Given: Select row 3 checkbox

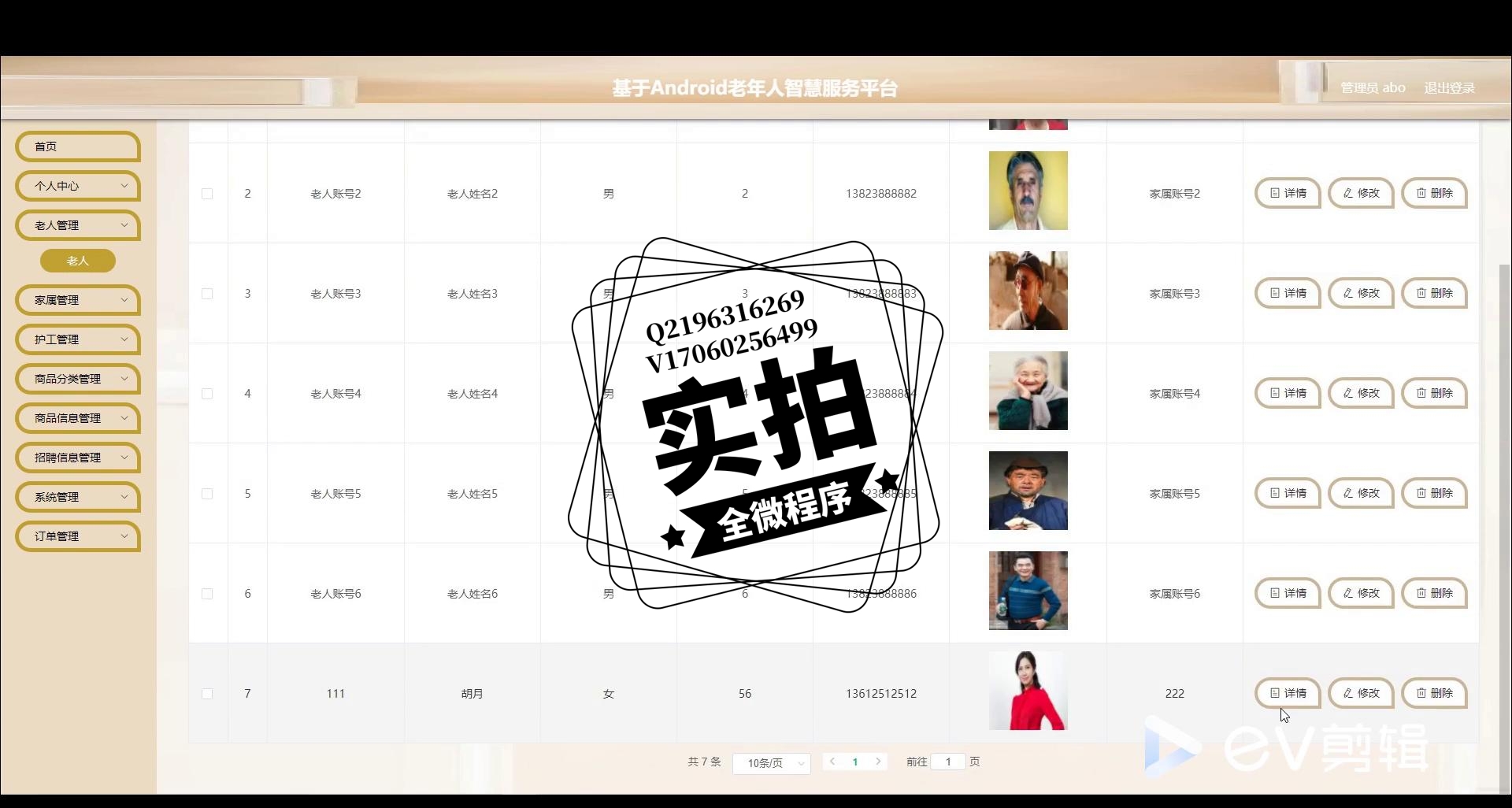Looking at the screenshot, I should coord(207,294).
